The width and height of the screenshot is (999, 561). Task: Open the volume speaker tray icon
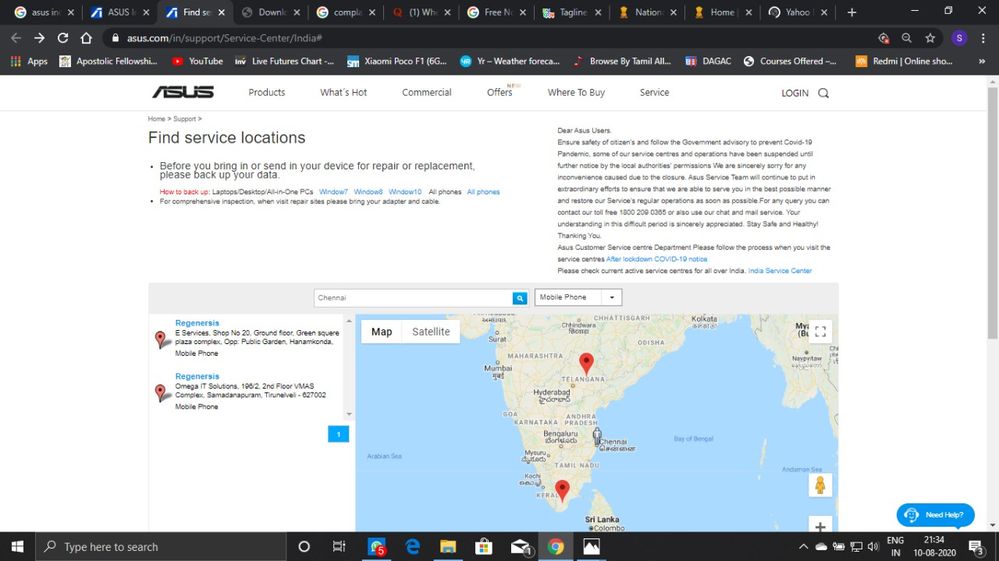pos(873,546)
